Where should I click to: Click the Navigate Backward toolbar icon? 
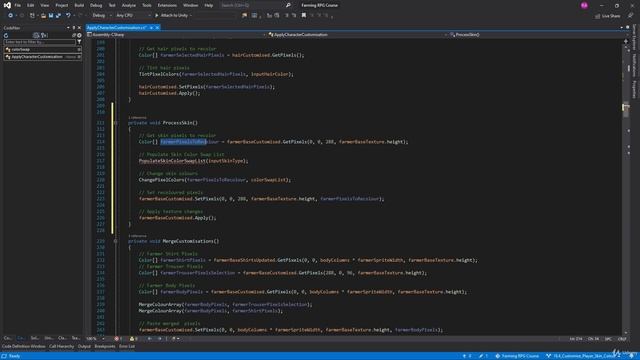10,16
